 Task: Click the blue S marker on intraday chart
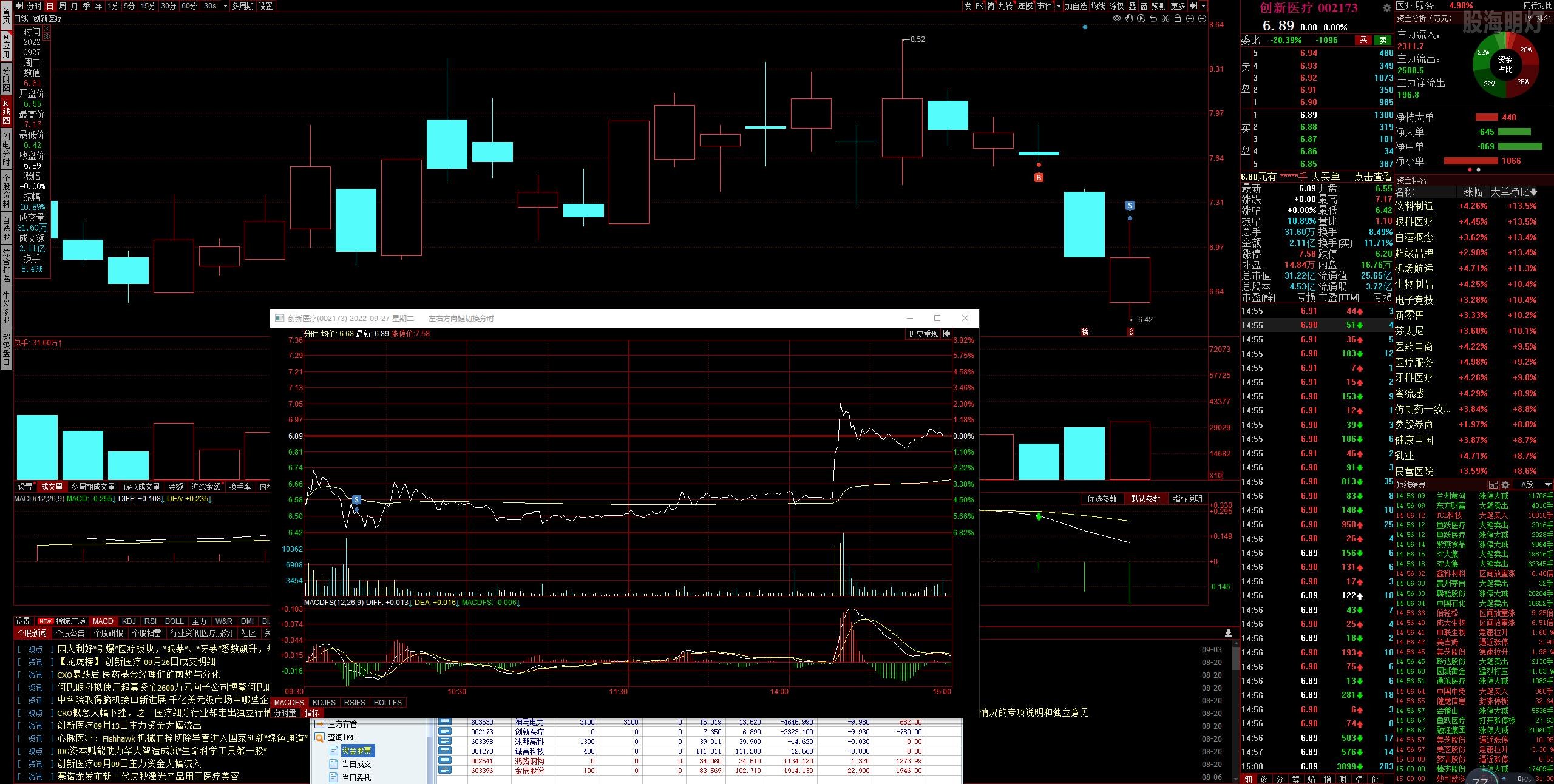(356, 500)
